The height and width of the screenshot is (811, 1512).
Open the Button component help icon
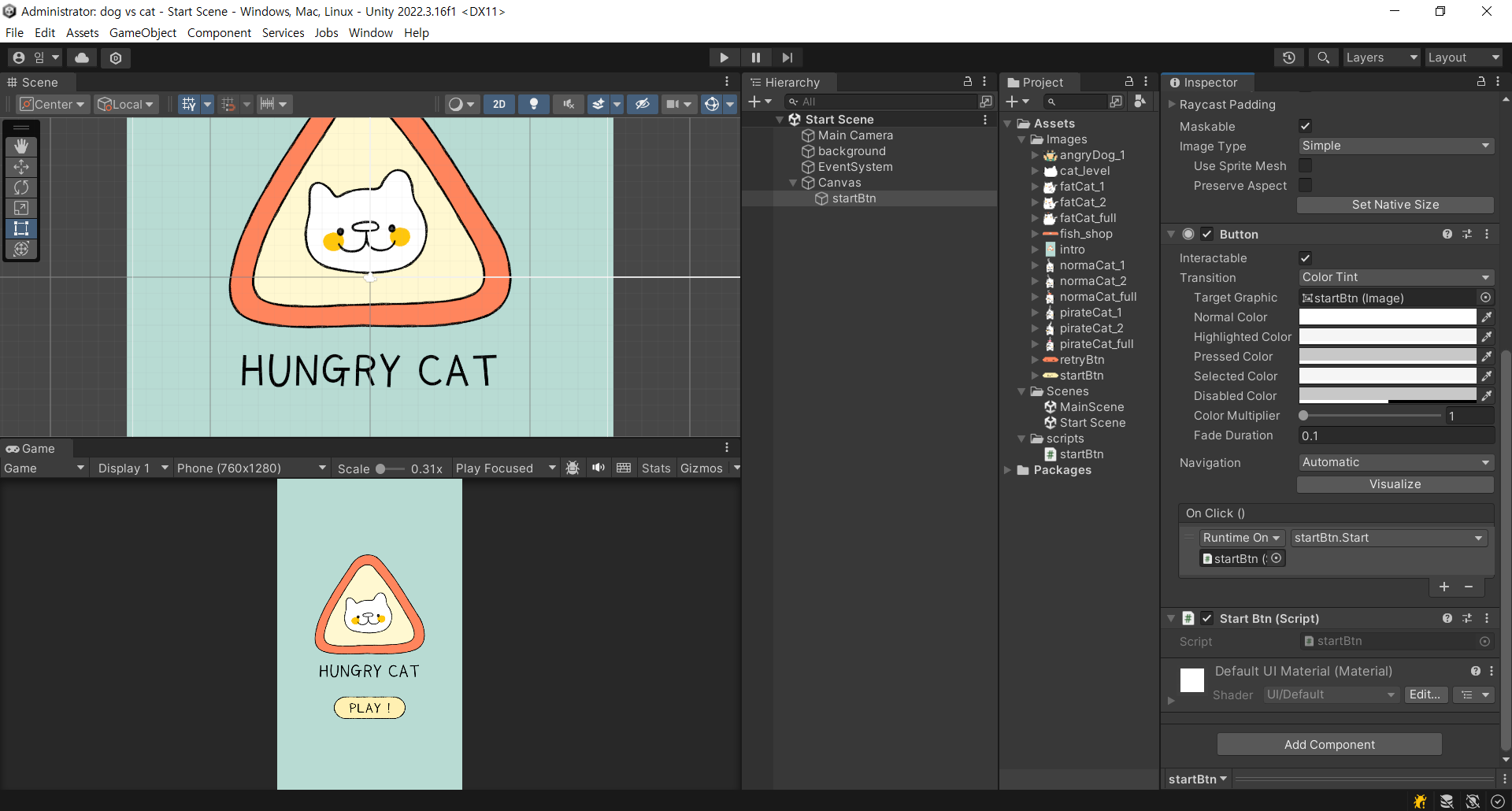pos(1447,235)
